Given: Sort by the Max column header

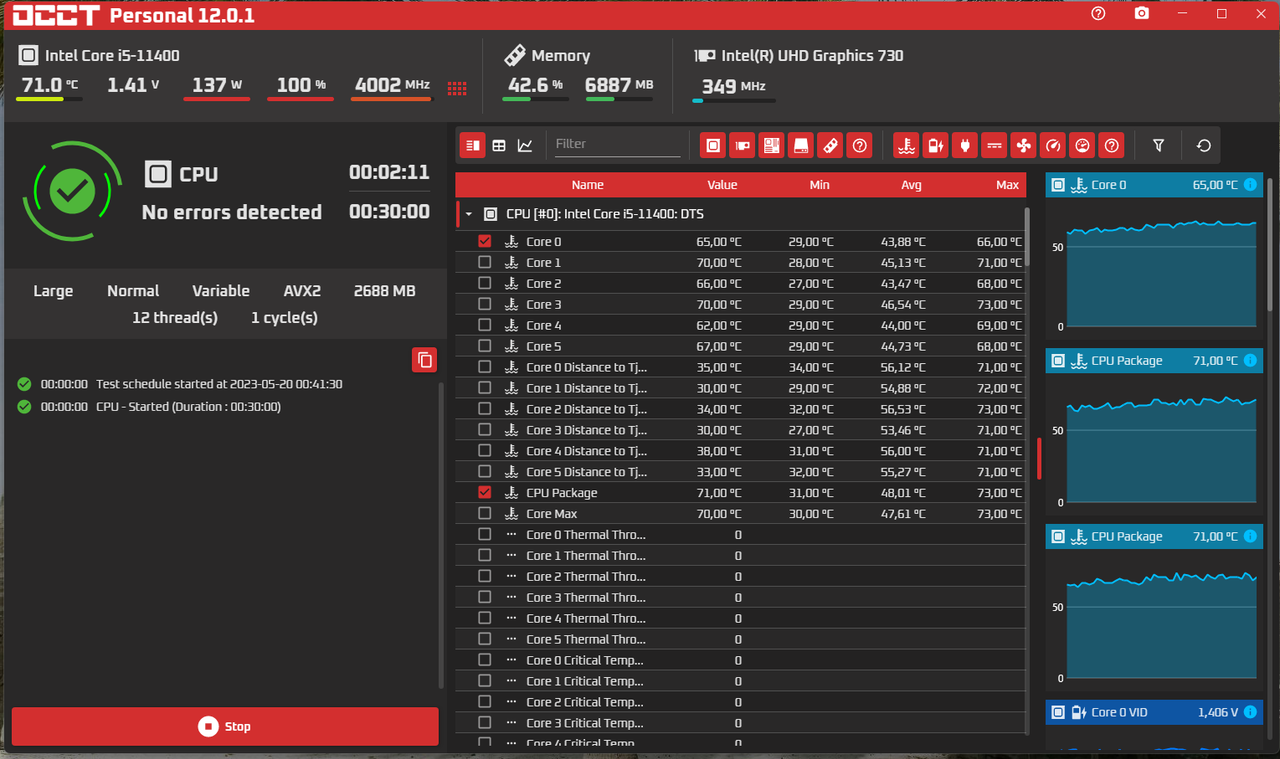Looking at the screenshot, I should pos(1007,185).
